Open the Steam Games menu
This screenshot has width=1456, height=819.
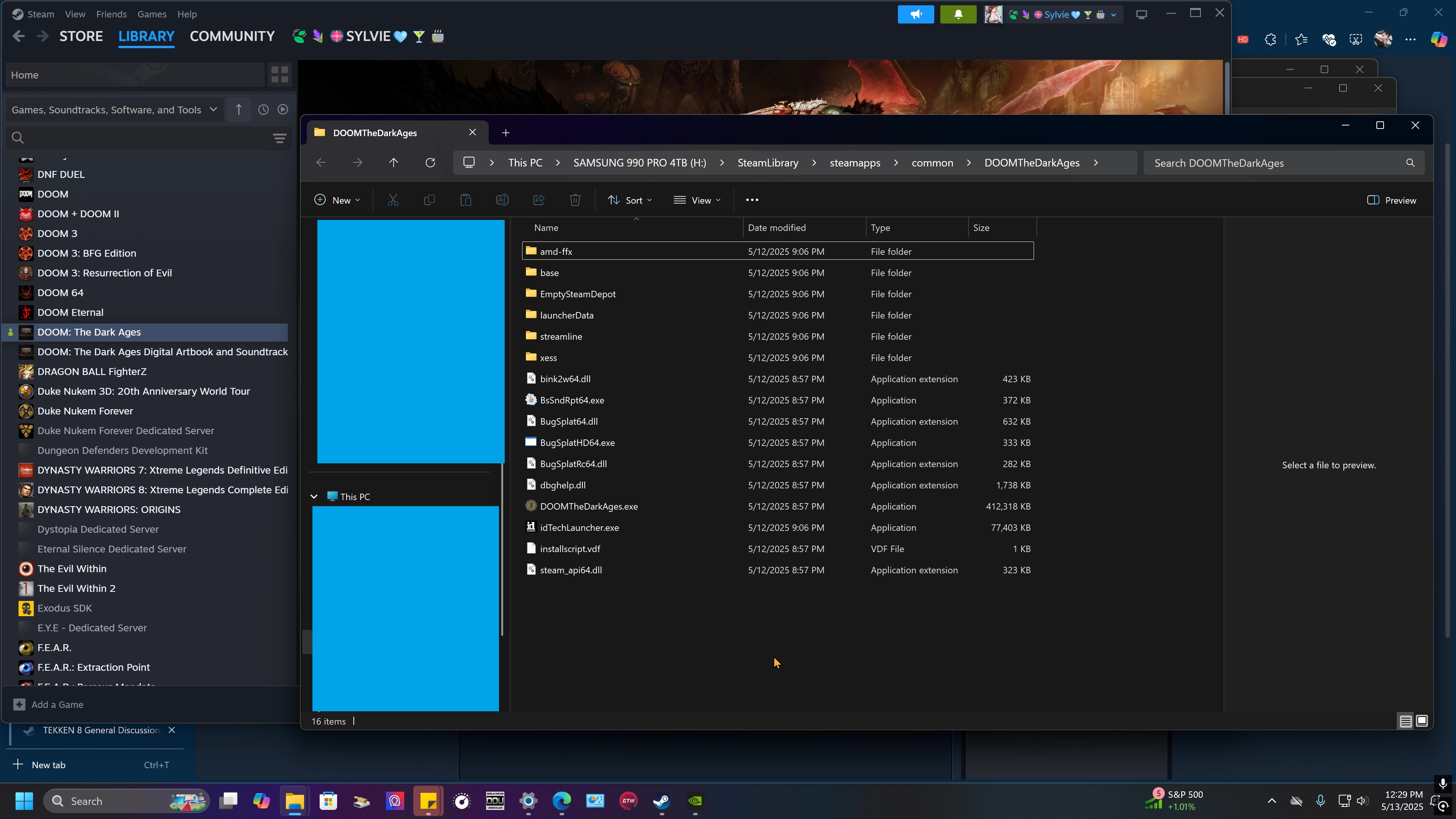coord(152,14)
